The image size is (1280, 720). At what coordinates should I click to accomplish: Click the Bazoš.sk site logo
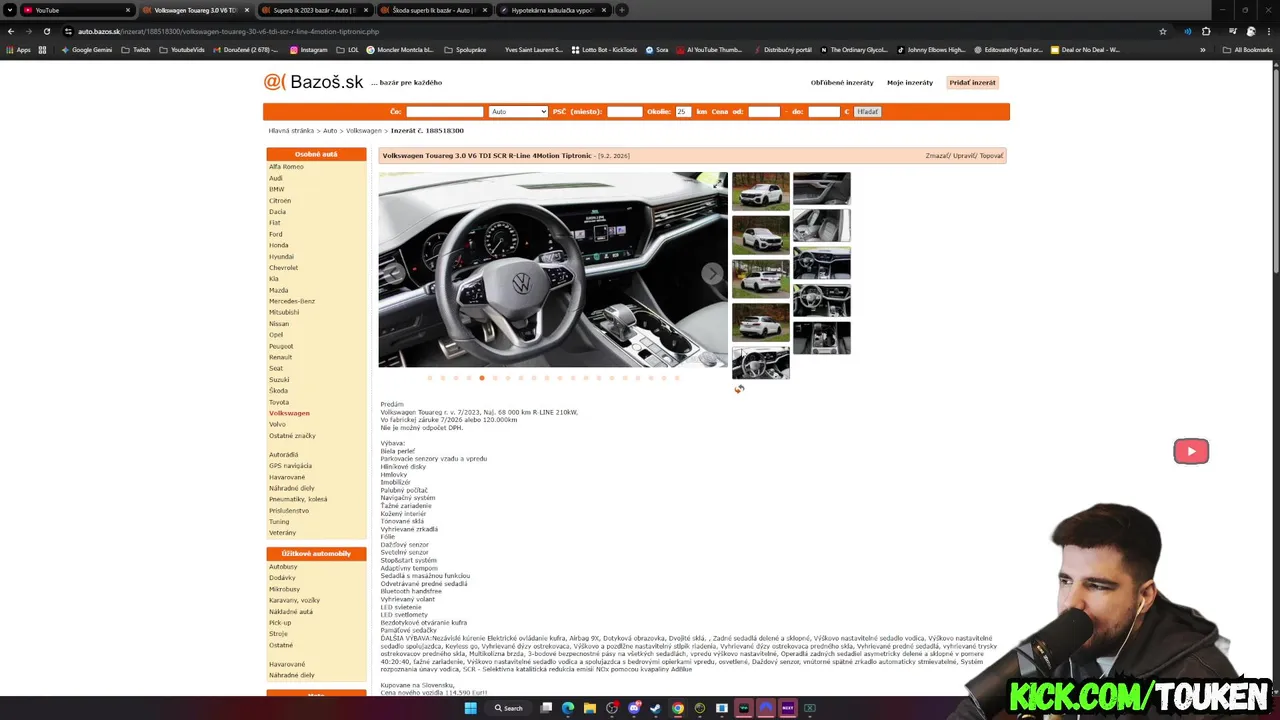tap(313, 82)
